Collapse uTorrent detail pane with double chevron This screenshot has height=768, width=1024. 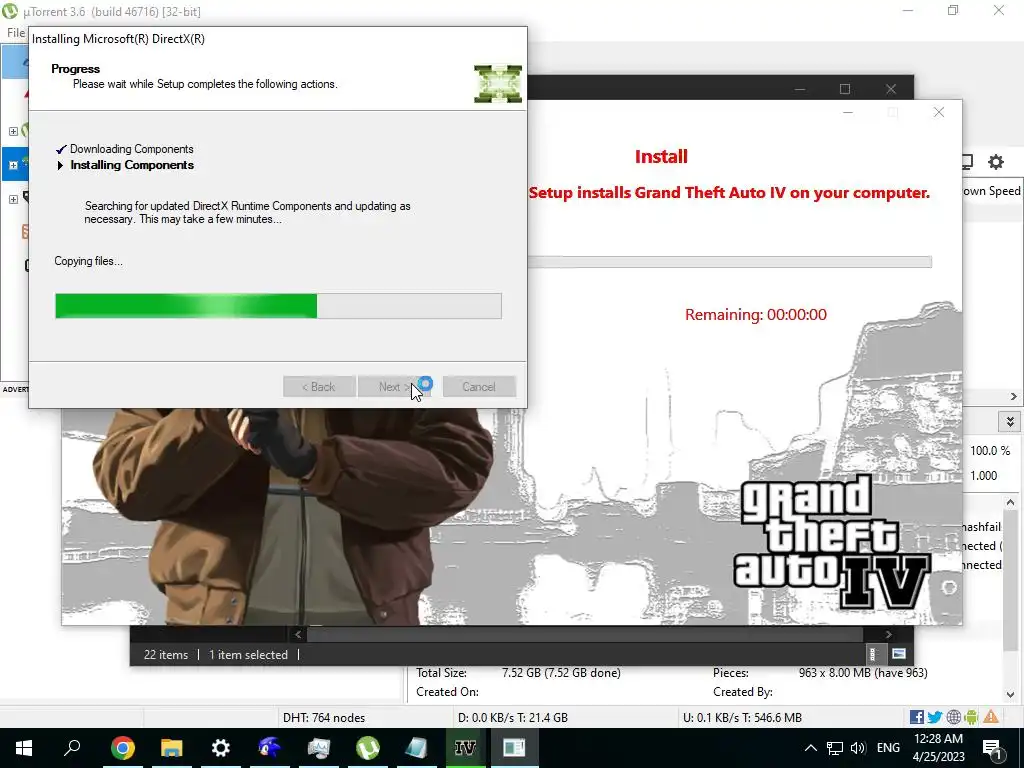click(1010, 421)
